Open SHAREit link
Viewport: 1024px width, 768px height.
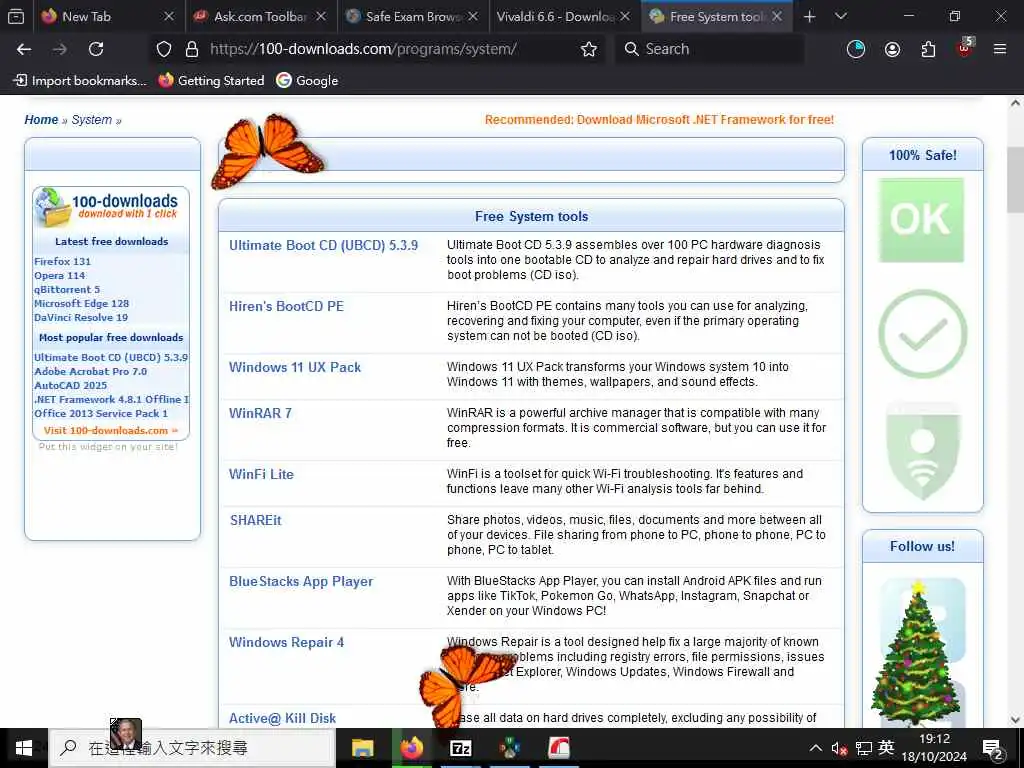tap(255, 520)
